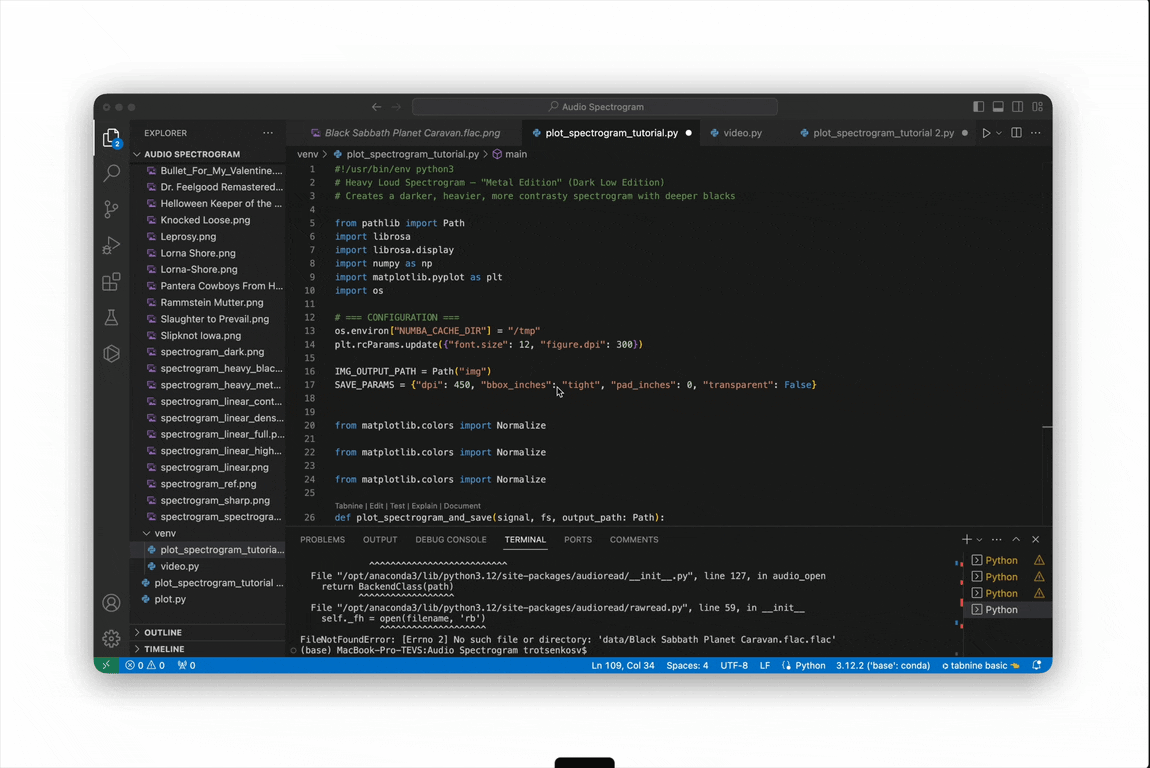
Task: Expand the OUTLINE section
Action: point(162,633)
